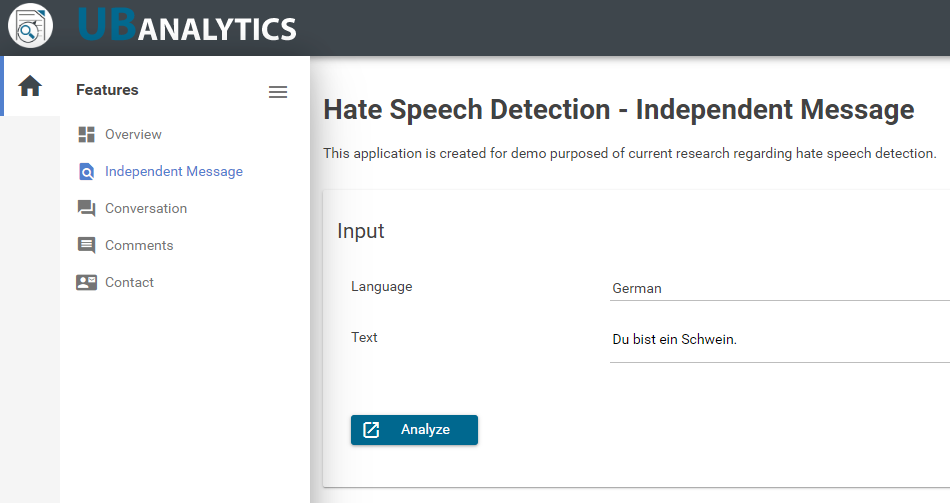Click the Analyze button
The width and height of the screenshot is (950, 503).
point(414,430)
